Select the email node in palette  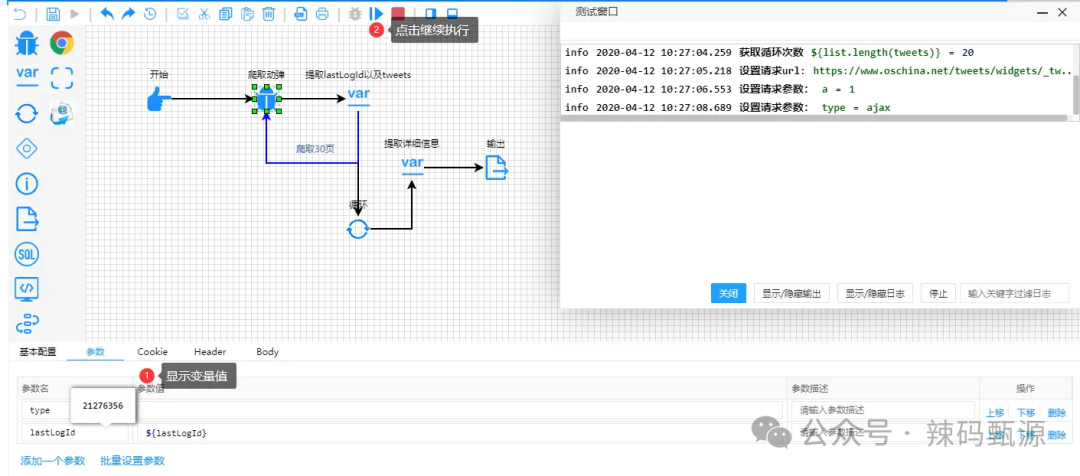pos(62,114)
